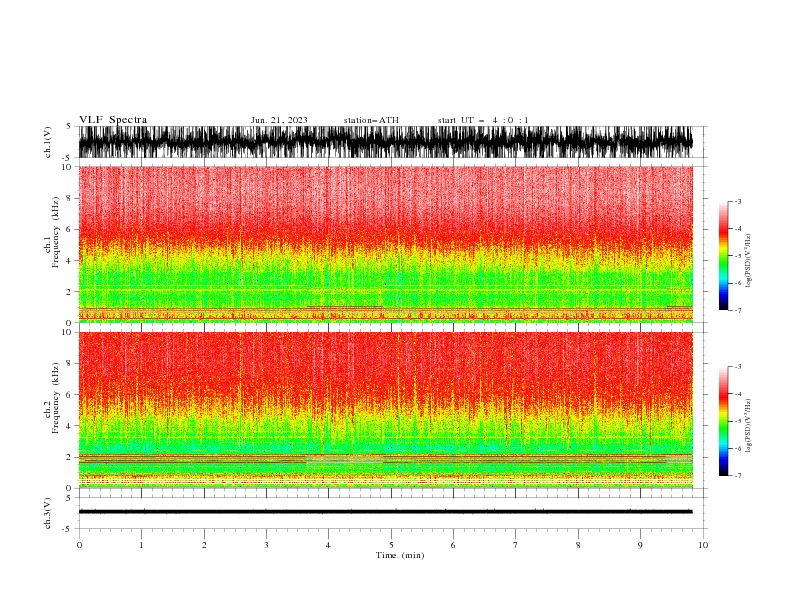Click the ch.2 spectrogram panel
This screenshot has height=612, width=792.
click(385, 410)
